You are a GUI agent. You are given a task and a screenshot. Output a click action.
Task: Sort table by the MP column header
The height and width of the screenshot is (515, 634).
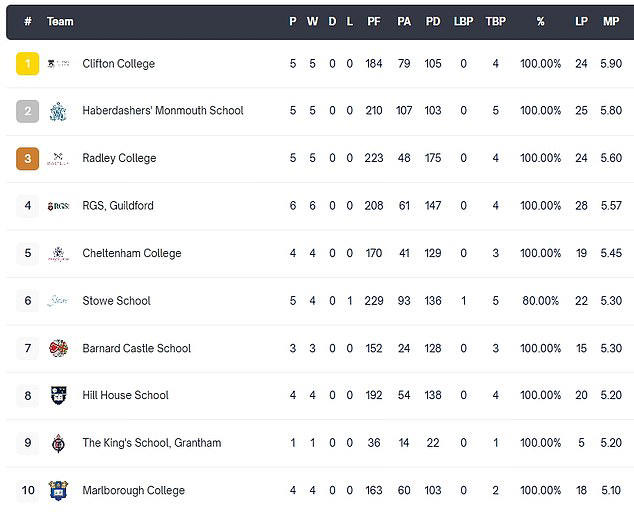tap(611, 21)
